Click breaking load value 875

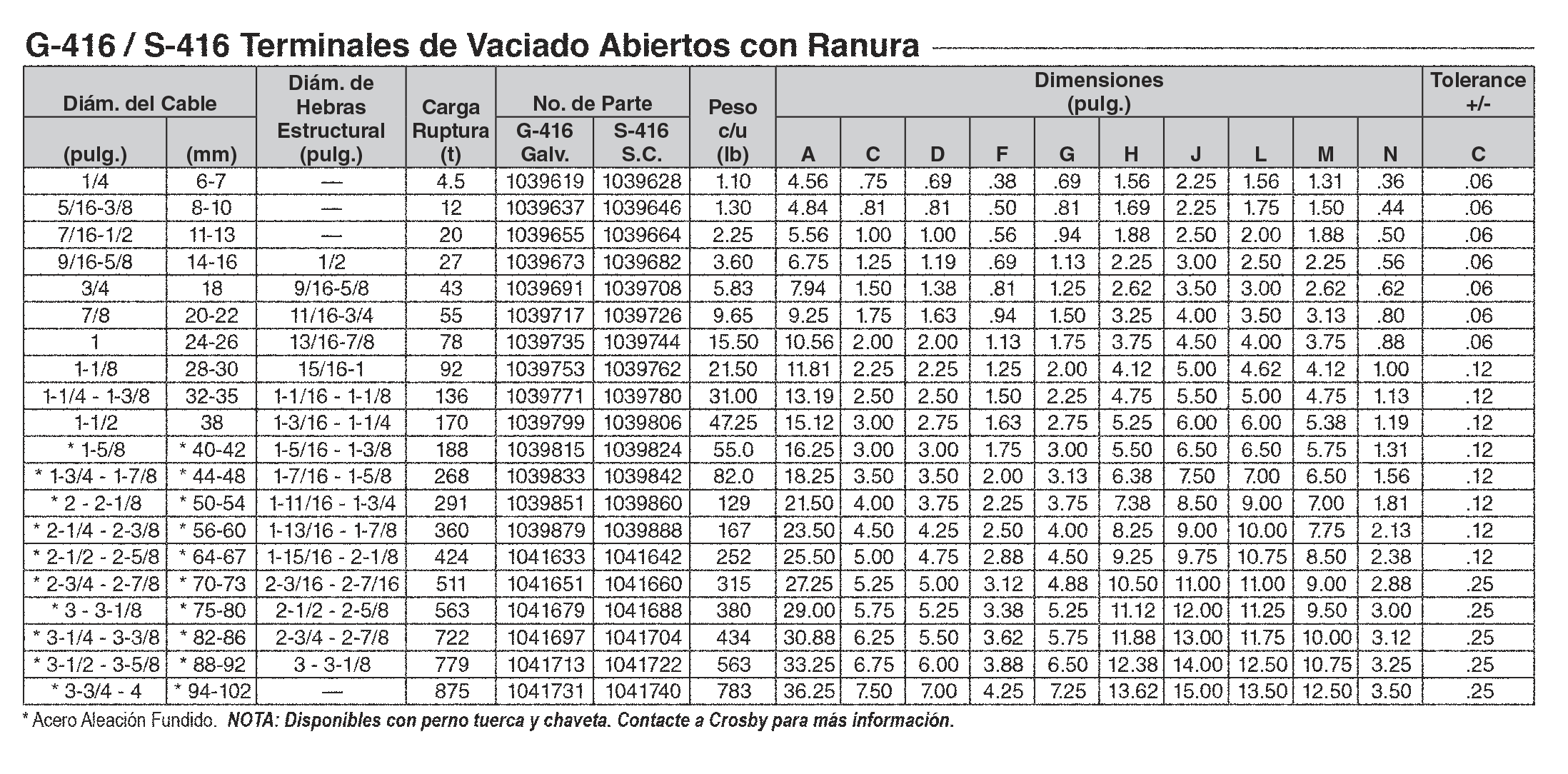(451, 692)
